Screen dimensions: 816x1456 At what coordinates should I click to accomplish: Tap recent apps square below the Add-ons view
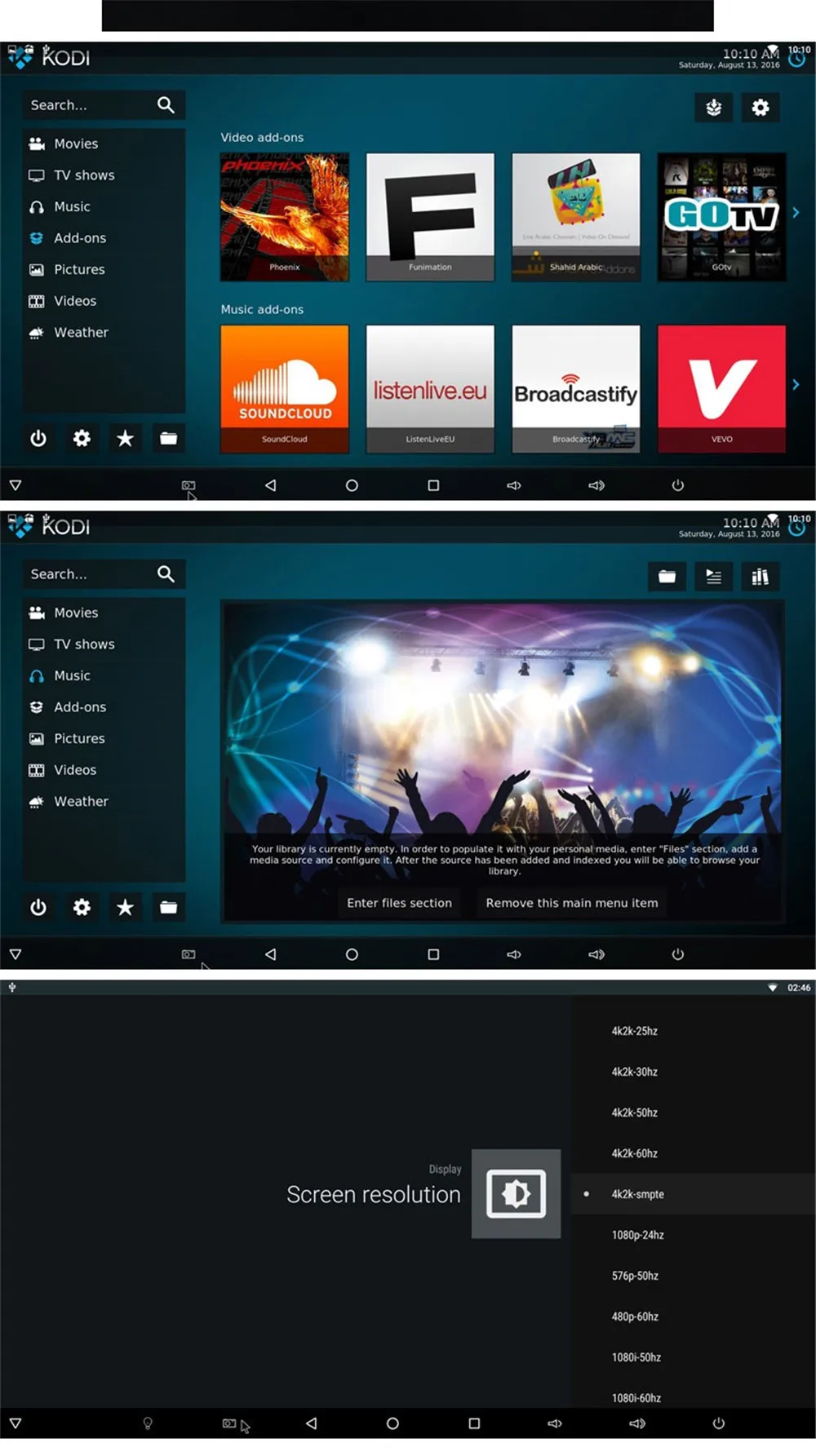click(433, 485)
